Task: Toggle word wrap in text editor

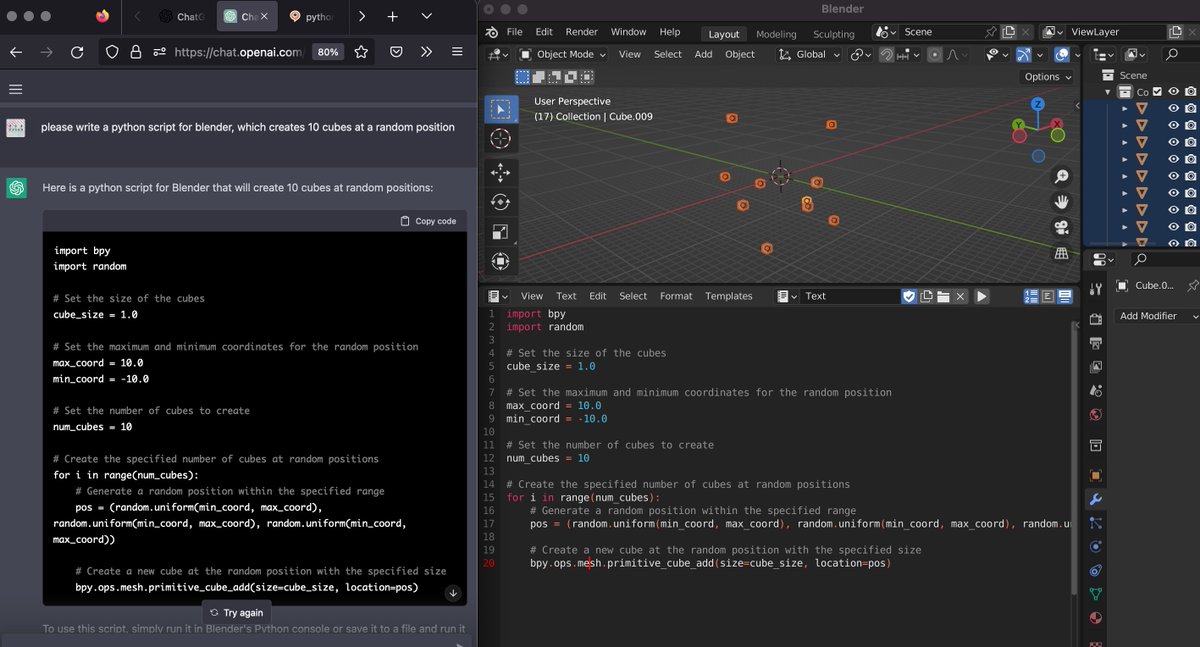Action: click(1048, 296)
